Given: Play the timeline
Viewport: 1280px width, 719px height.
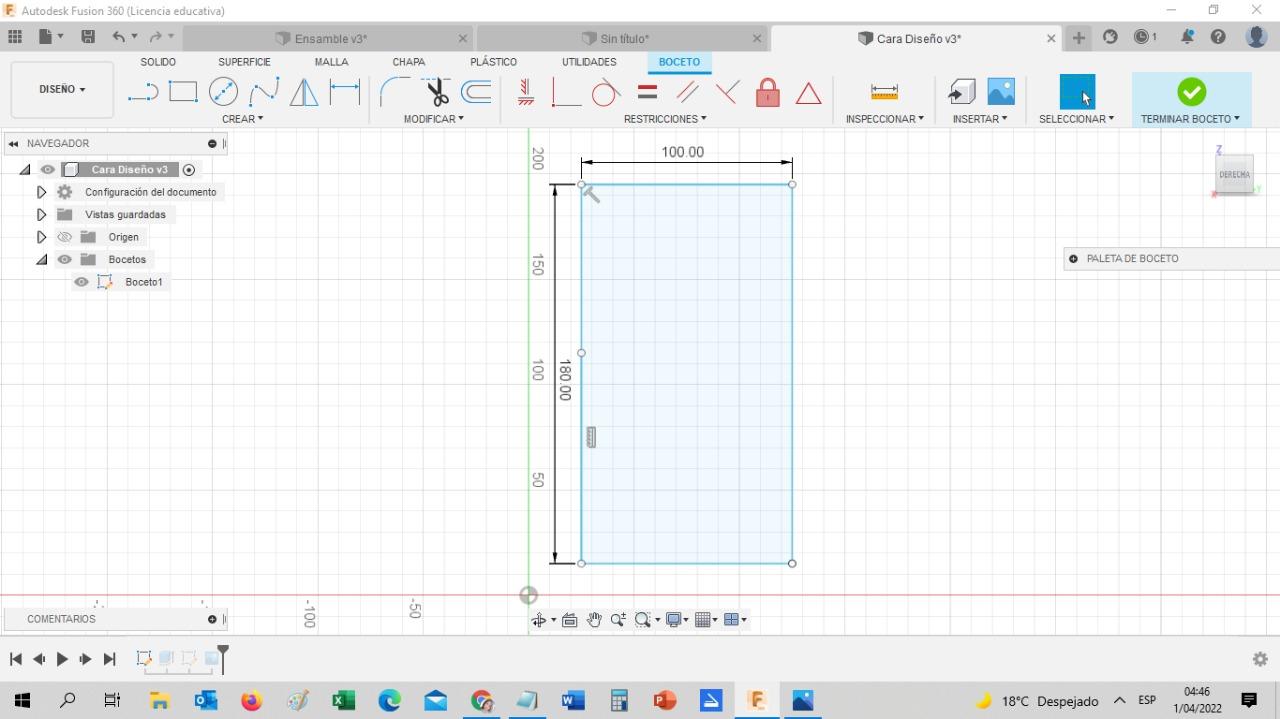Looking at the screenshot, I should [x=62, y=659].
